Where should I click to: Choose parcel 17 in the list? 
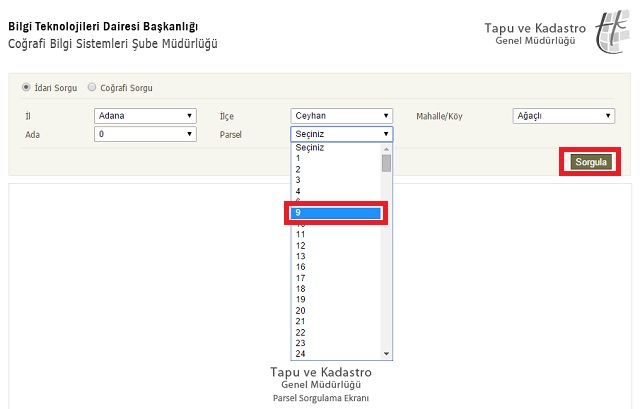(x=336, y=278)
